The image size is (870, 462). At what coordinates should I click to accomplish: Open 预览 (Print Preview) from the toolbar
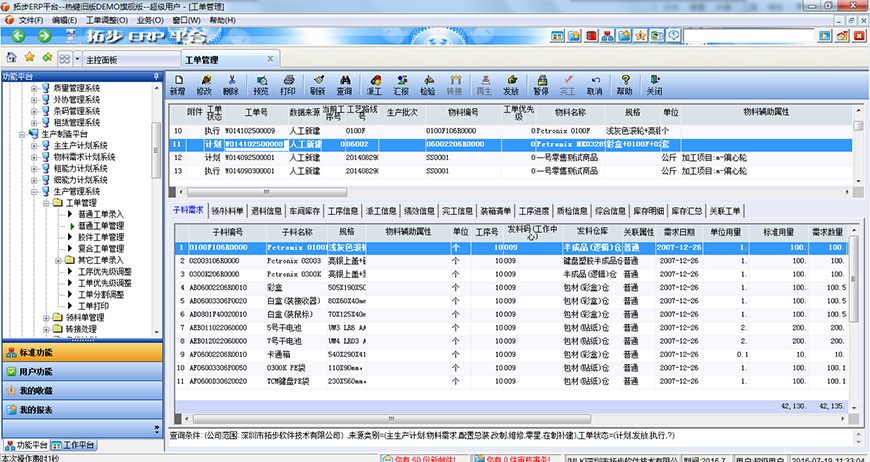261,84
